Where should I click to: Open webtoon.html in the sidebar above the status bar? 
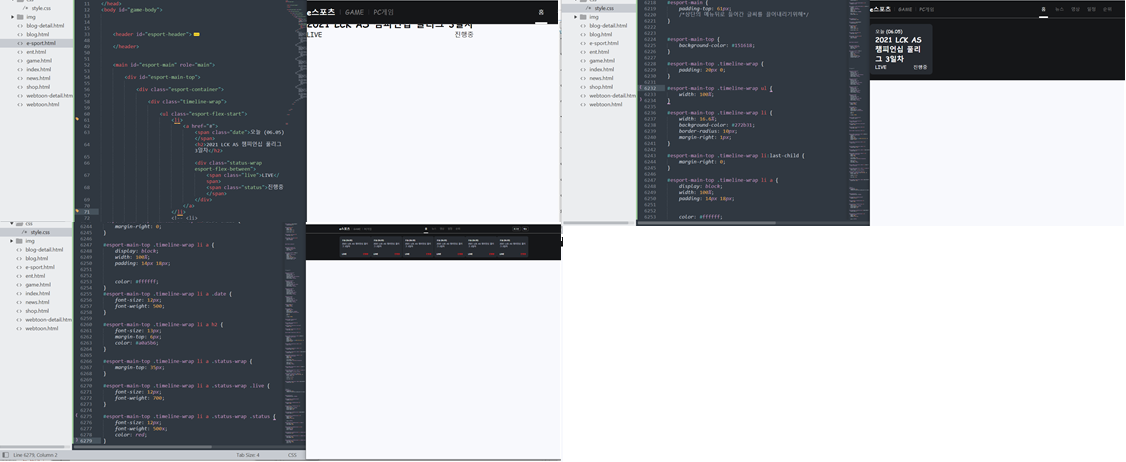pyautogui.click(x=42, y=328)
